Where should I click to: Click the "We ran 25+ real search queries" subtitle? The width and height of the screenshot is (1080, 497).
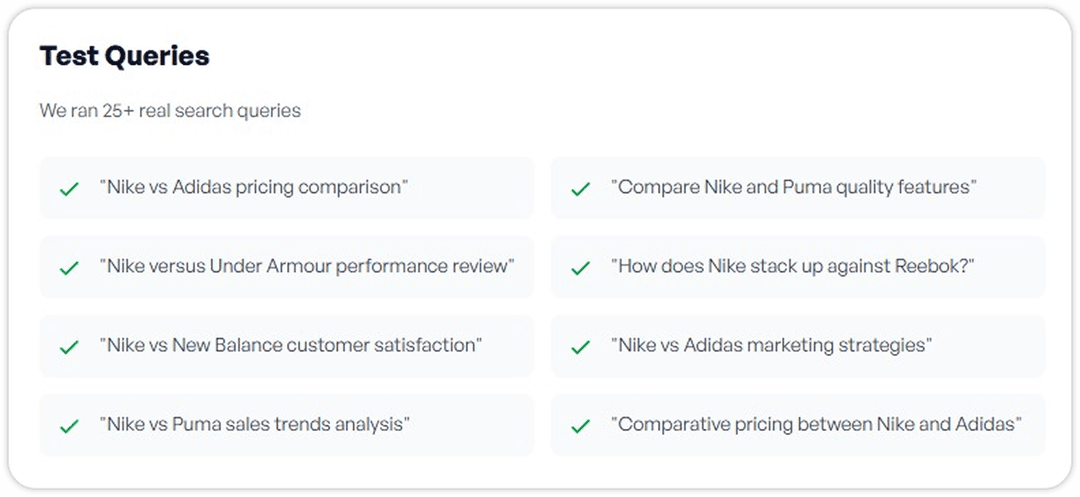click(x=170, y=111)
